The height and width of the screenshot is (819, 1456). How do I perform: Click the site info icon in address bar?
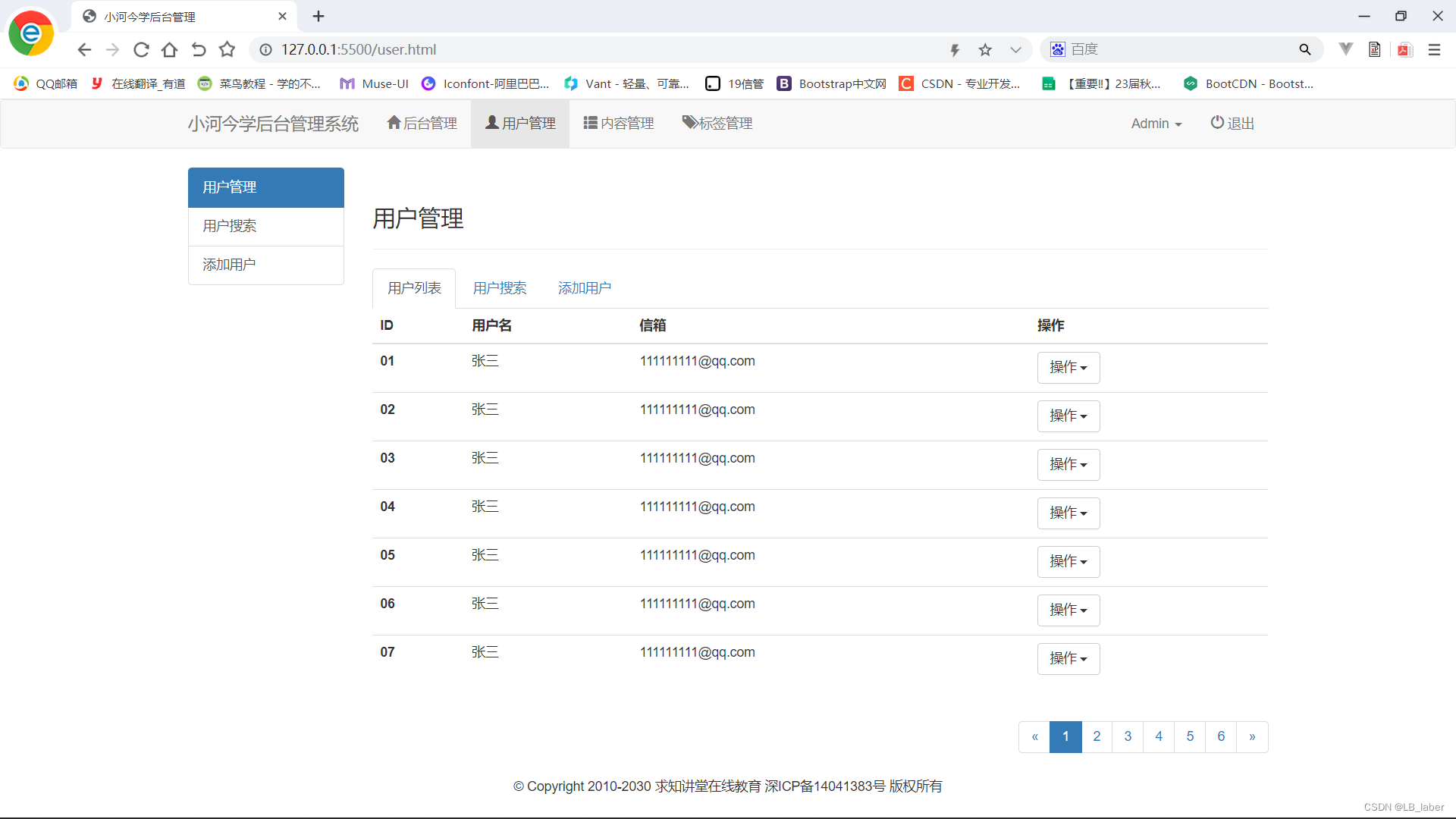pyautogui.click(x=265, y=49)
